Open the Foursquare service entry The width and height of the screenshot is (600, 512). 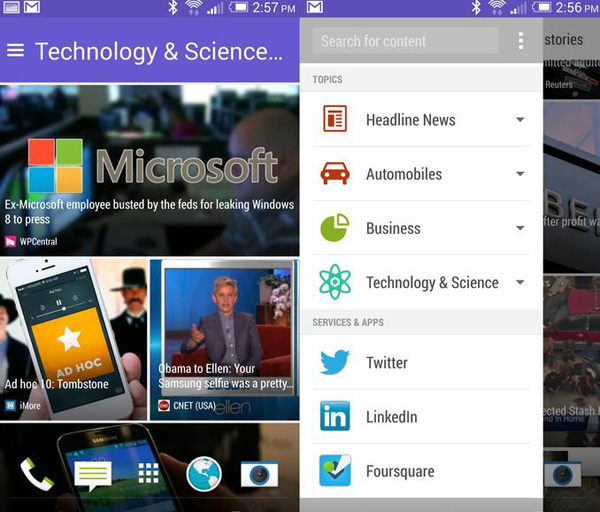tap(422, 471)
